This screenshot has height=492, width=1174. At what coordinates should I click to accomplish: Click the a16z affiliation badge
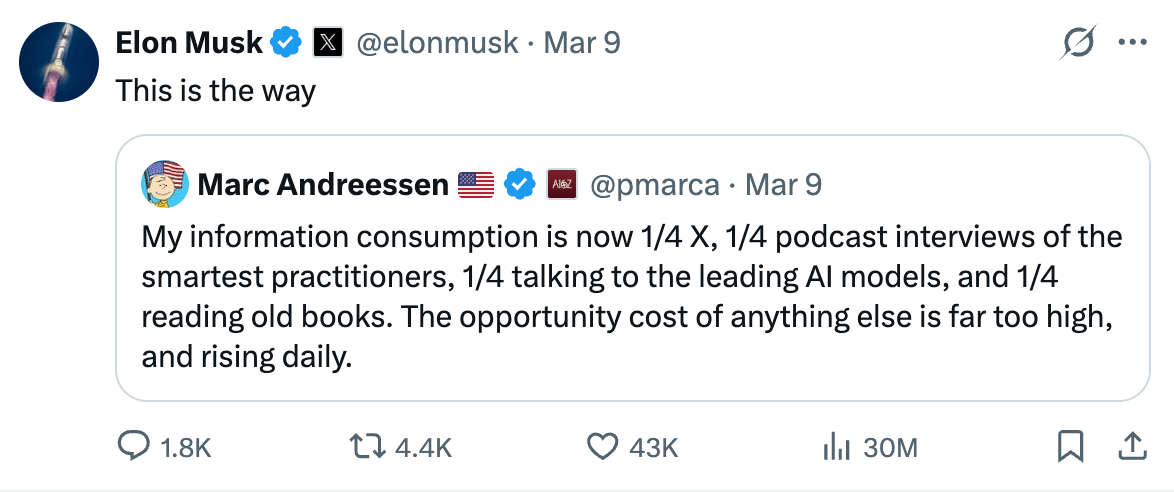click(560, 184)
